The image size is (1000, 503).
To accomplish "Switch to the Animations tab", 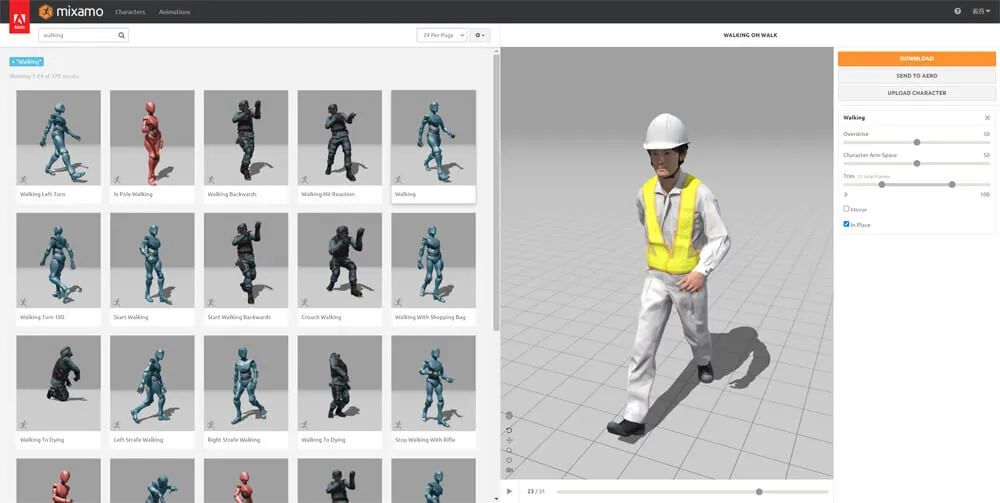I will pyautogui.click(x=174, y=12).
